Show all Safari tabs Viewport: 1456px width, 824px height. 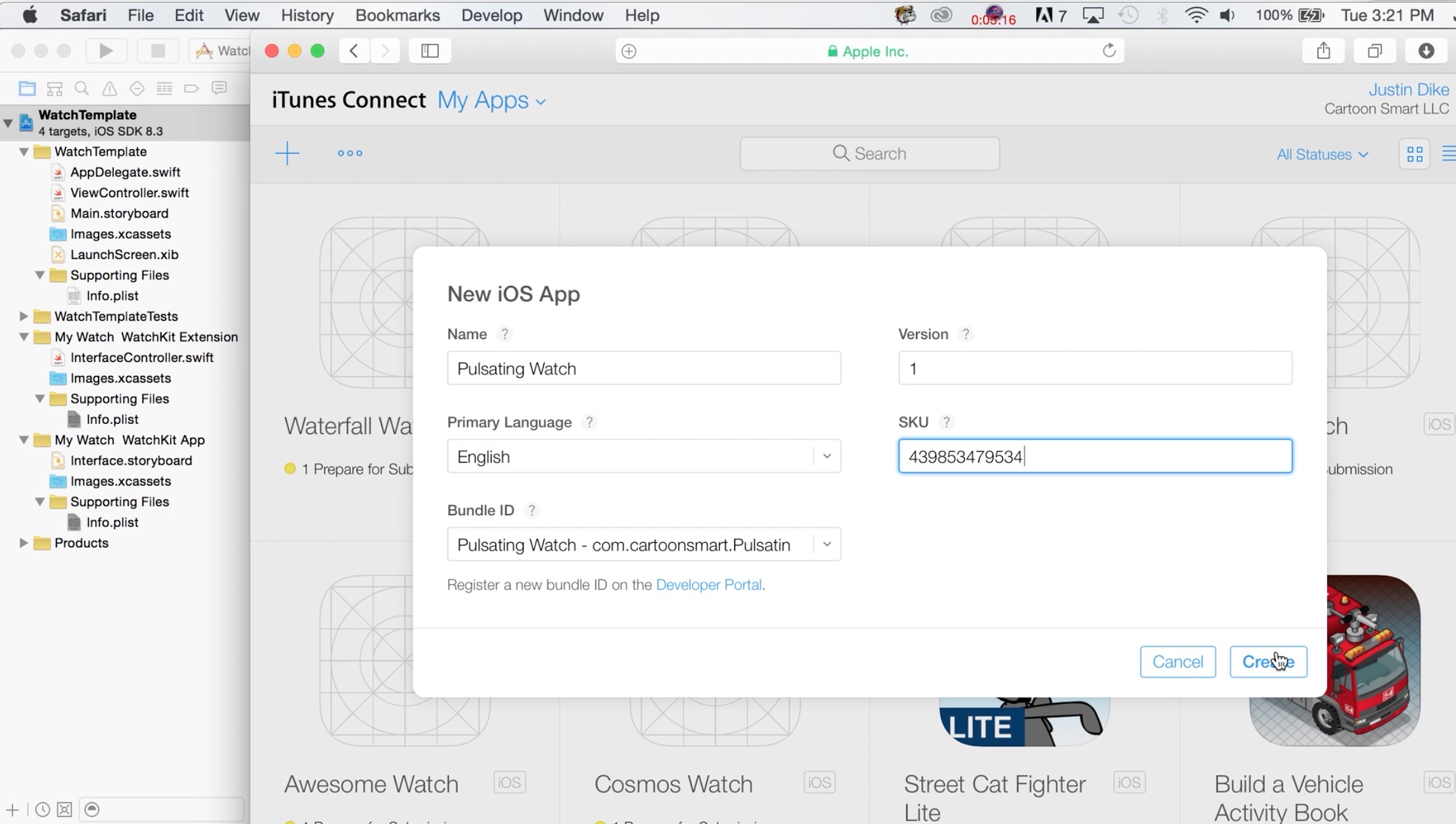[1375, 51]
